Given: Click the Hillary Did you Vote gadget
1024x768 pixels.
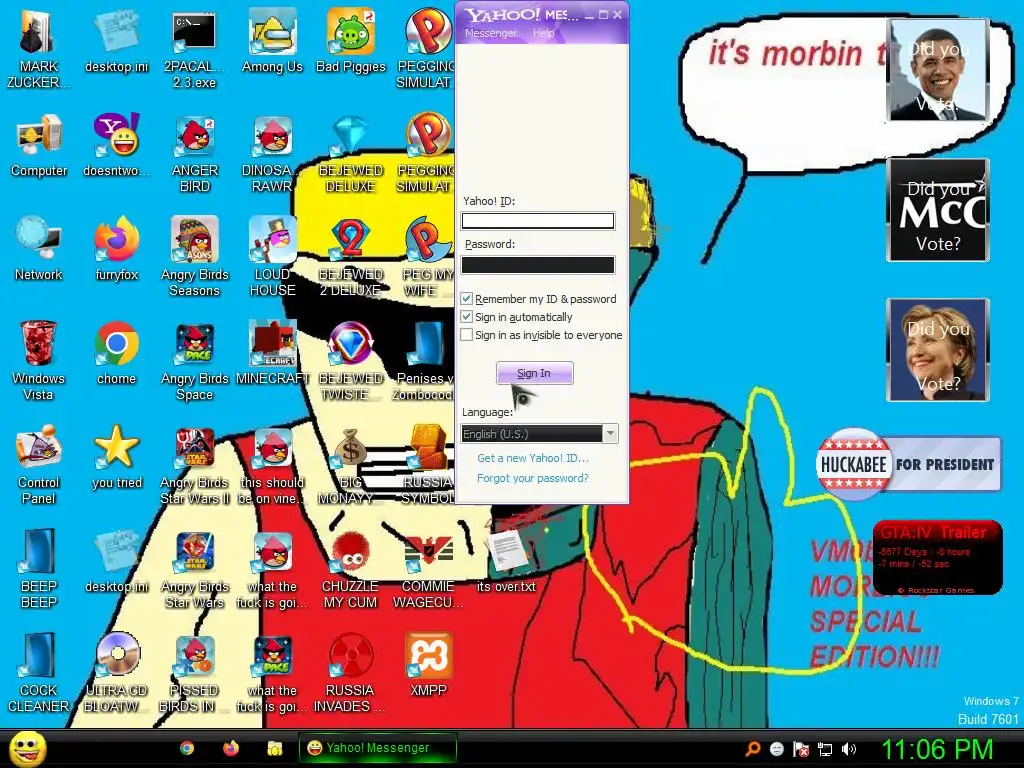Looking at the screenshot, I should (x=938, y=350).
